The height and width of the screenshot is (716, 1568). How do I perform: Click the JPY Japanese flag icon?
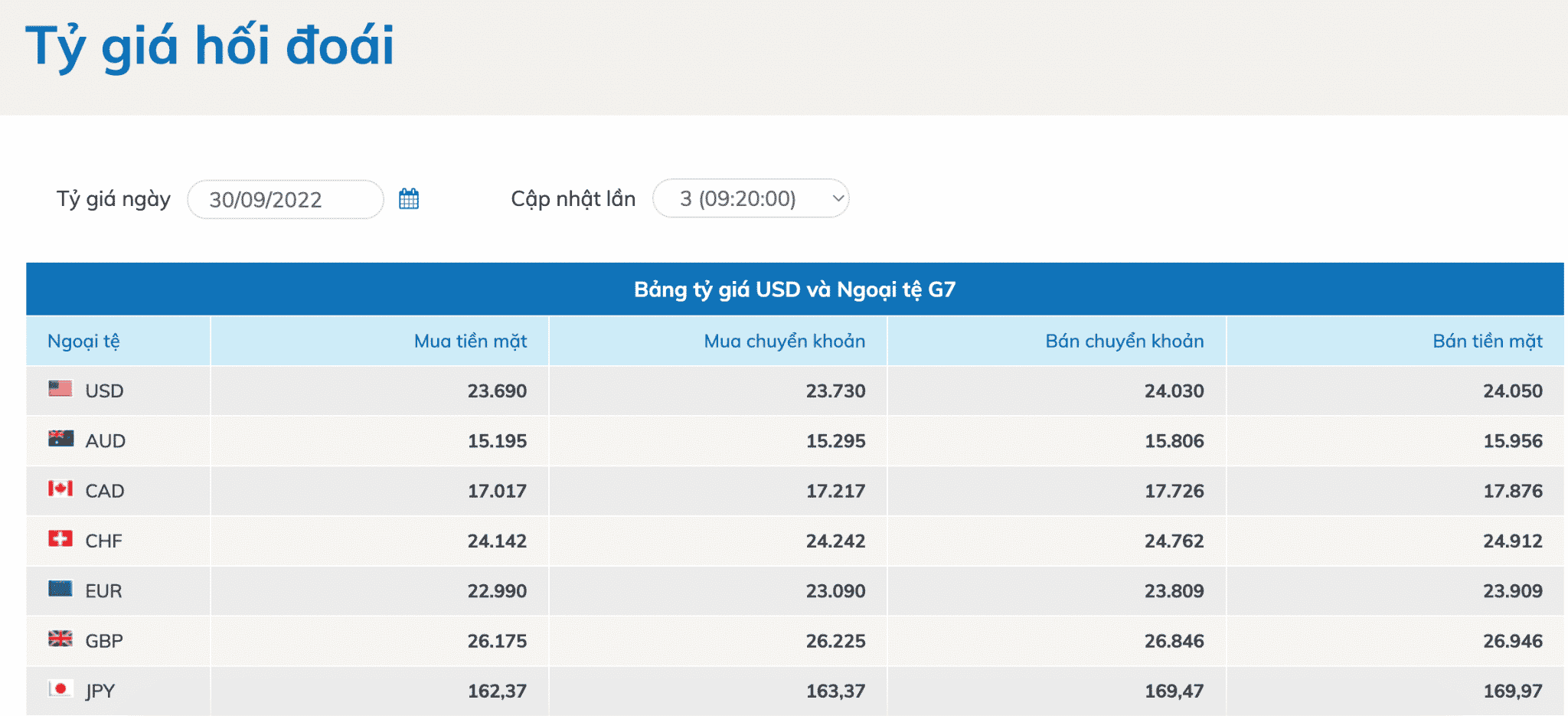click(x=60, y=689)
